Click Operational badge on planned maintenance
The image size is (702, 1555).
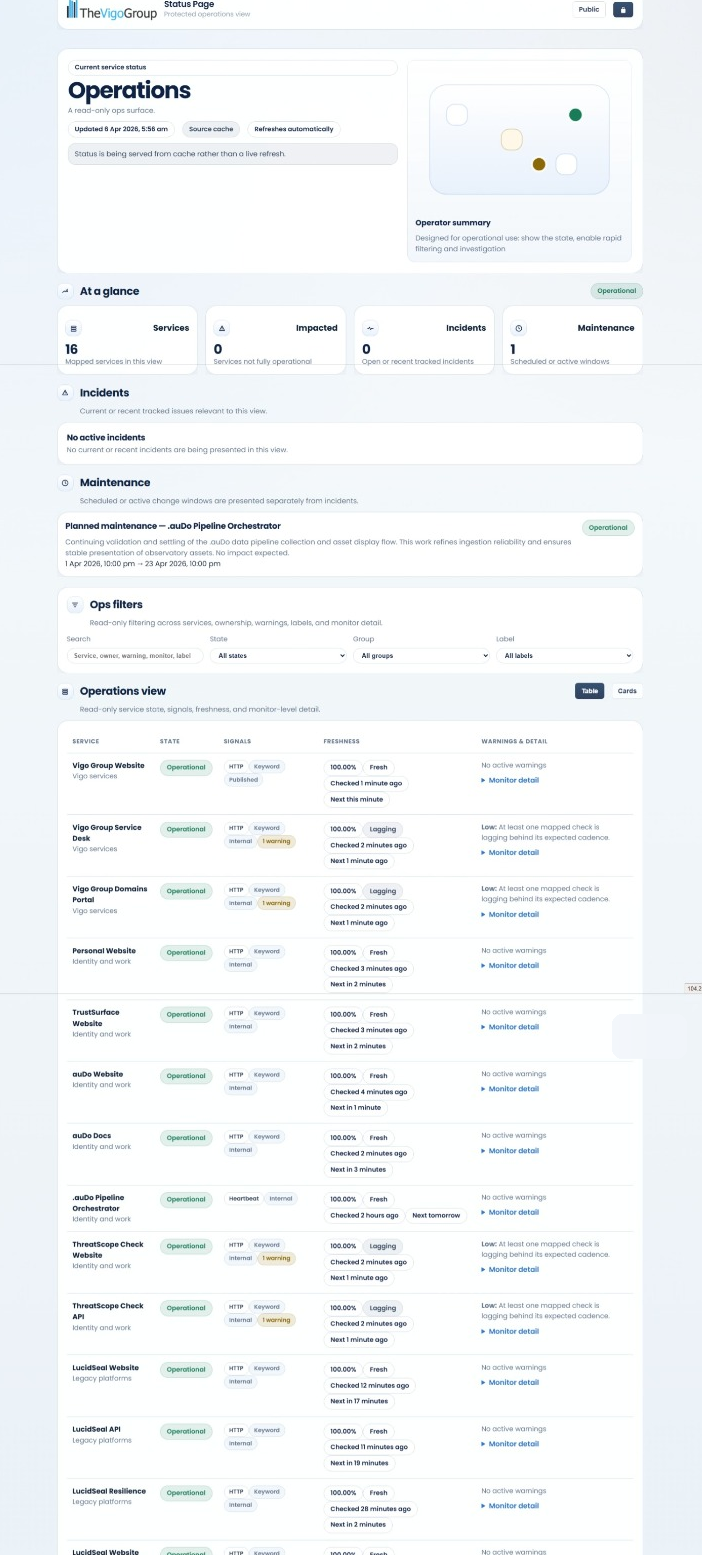point(608,527)
